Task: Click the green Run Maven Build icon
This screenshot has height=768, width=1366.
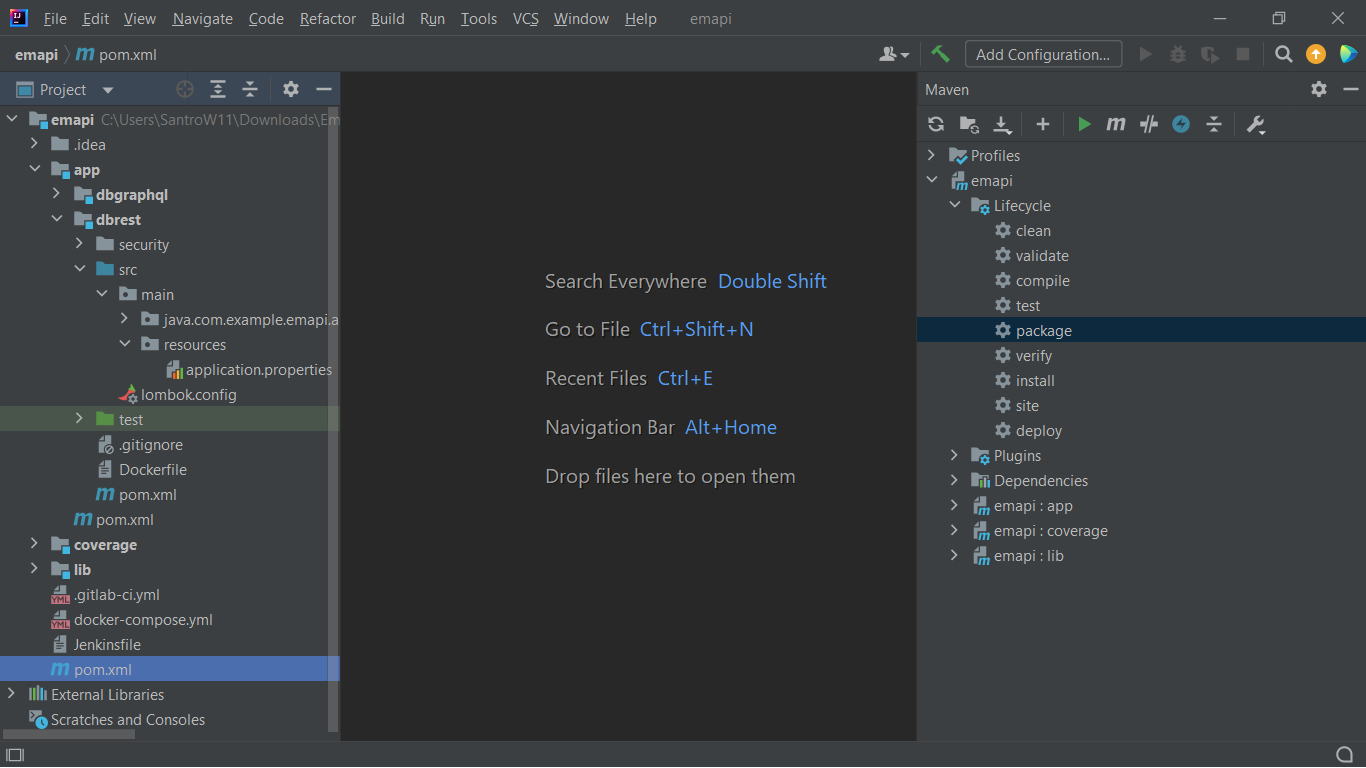Action: (x=1084, y=124)
